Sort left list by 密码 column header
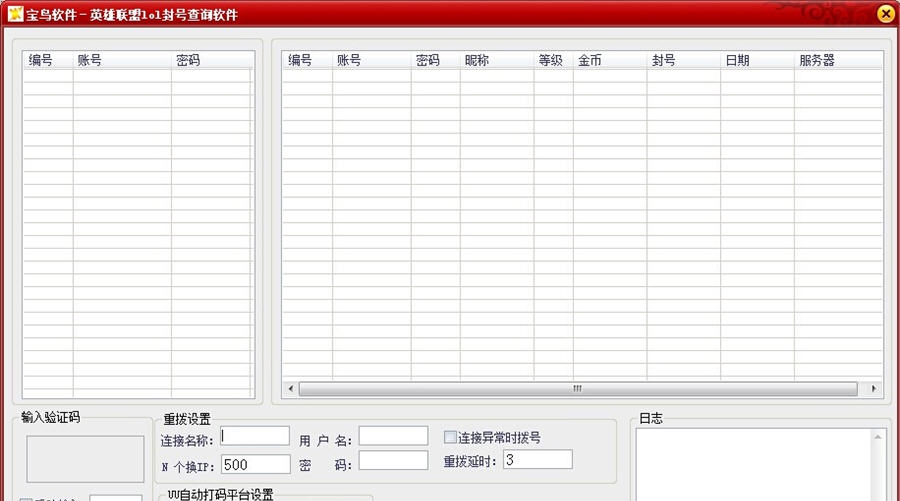Image resolution: width=900 pixels, height=501 pixels. (x=211, y=60)
